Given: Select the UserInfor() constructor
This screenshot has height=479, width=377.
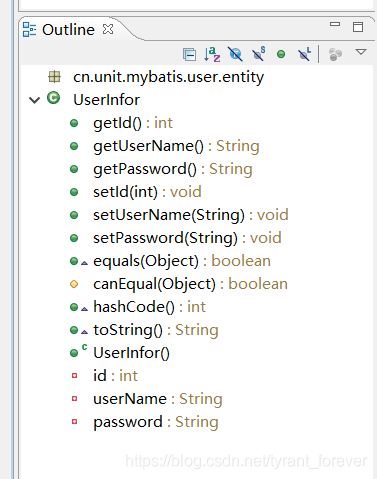Looking at the screenshot, I should [x=131, y=353].
